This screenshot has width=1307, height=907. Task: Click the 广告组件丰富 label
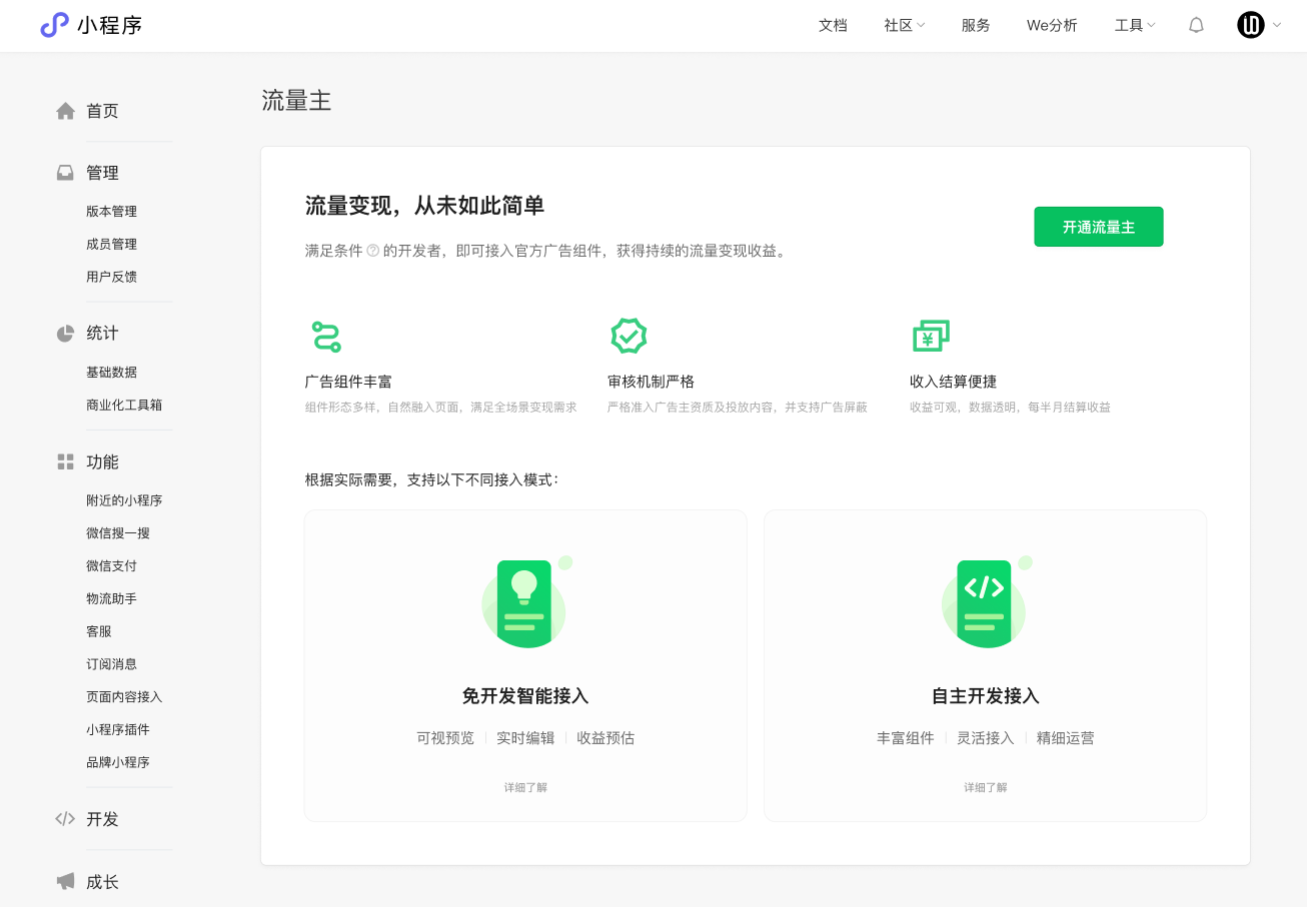pos(348,382)
